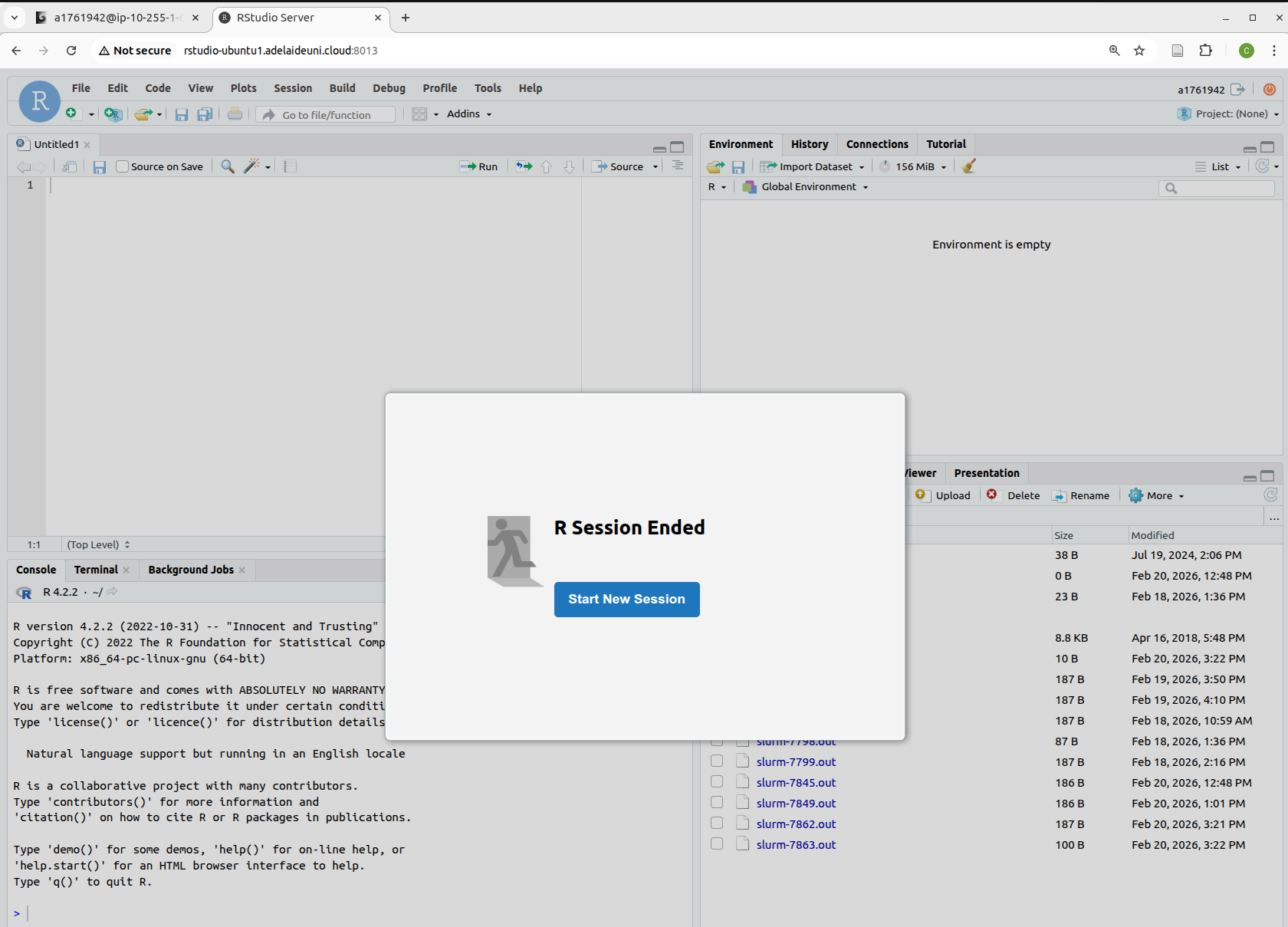
Task: Open the R language selector dropdown
Action: (717, 187)
